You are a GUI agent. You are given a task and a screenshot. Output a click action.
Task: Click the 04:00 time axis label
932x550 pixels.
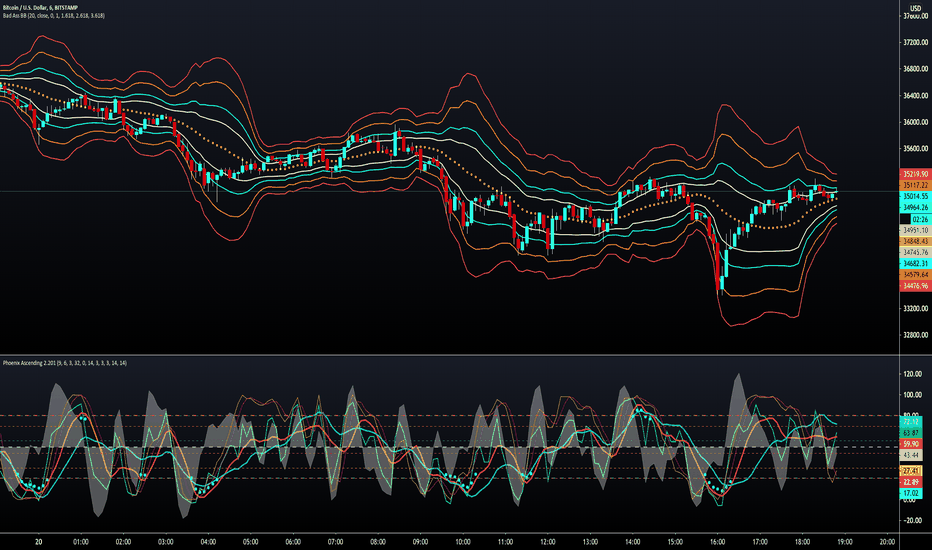208,542
